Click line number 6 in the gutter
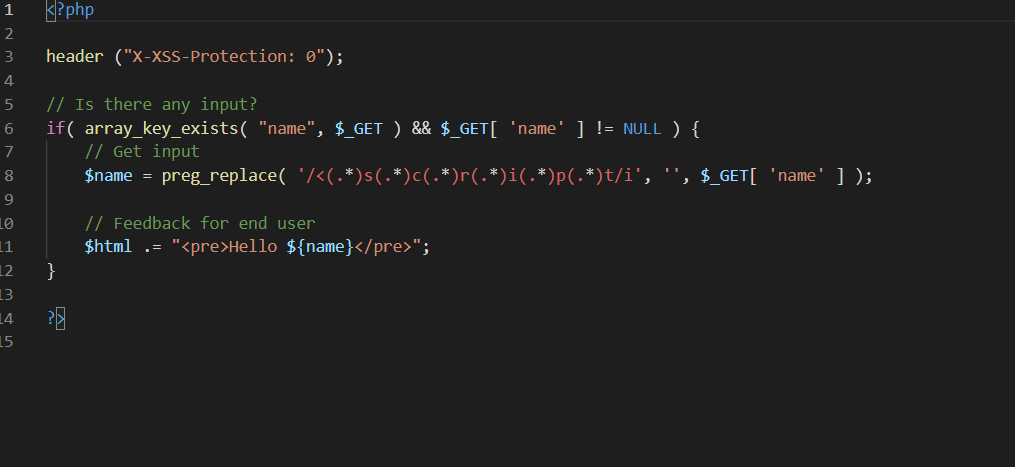 pos(8,128)
